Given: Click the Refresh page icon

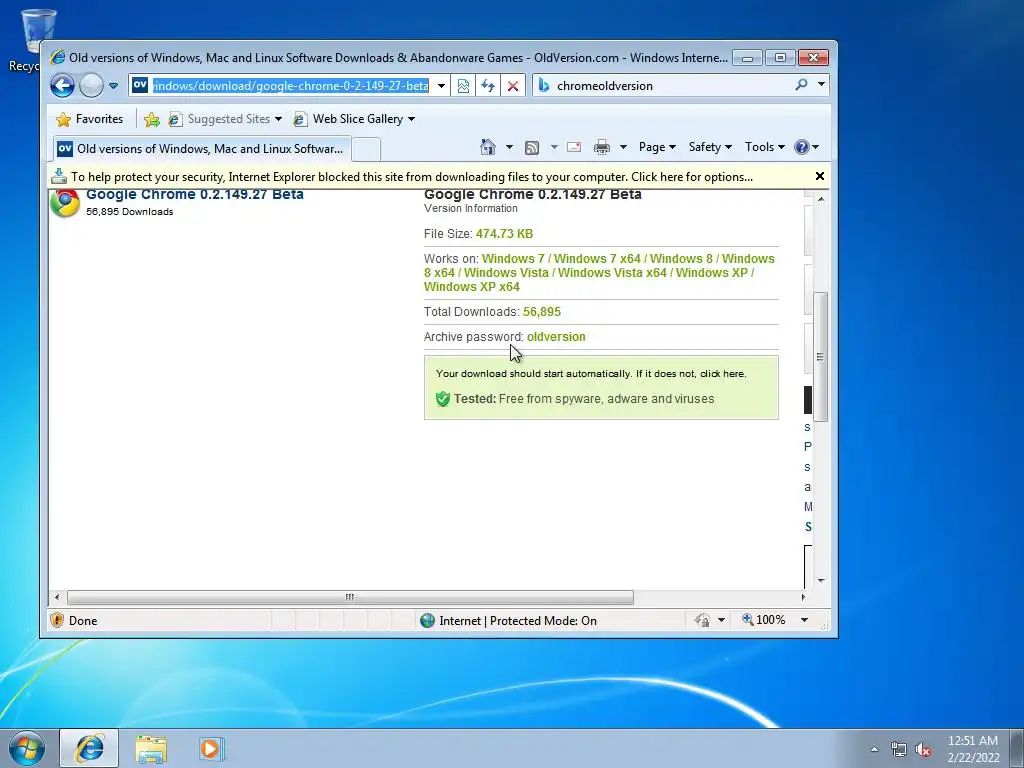Looking at the screenshot, I should coord(488,86).
